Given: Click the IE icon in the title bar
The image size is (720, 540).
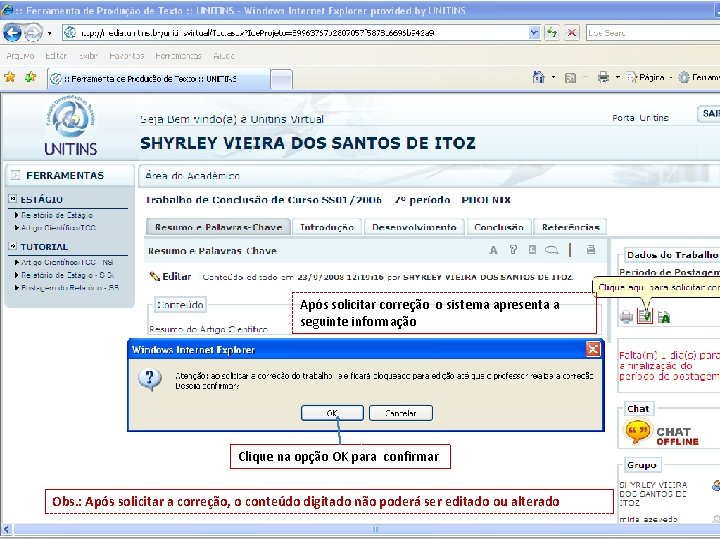Looking at the screenshot, I should 6,10.
